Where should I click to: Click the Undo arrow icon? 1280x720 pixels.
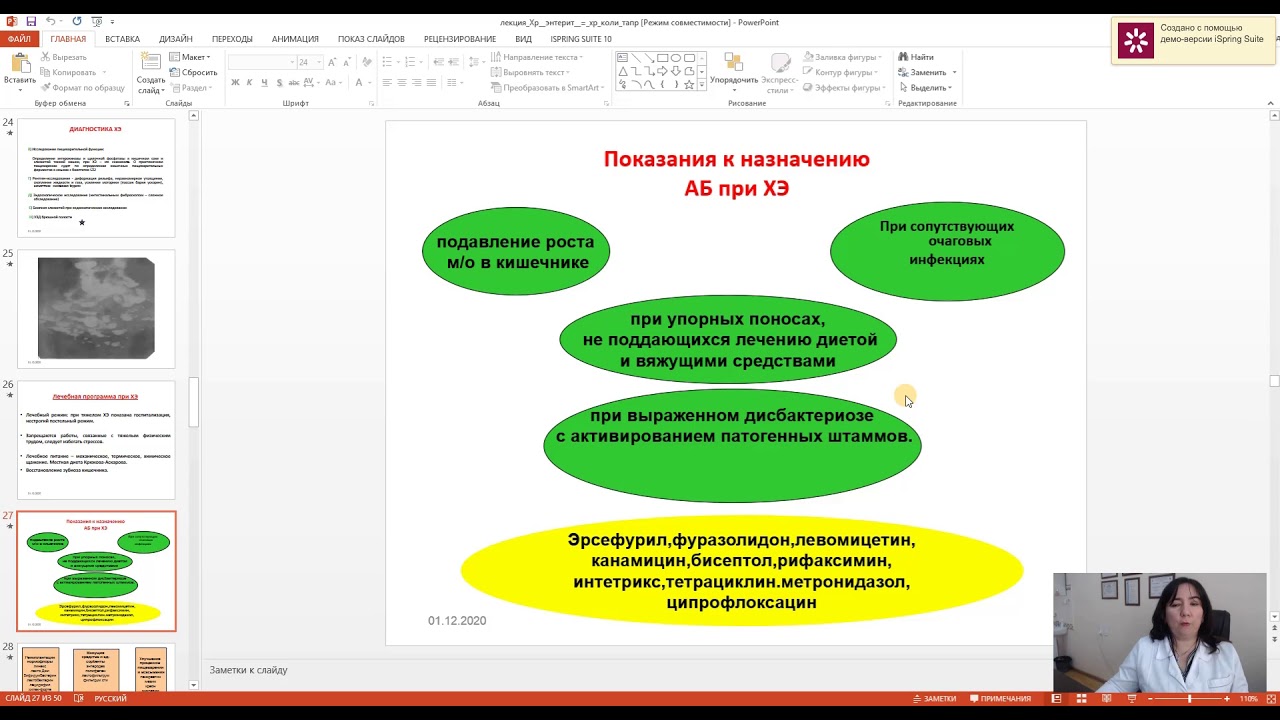pyautogui.click(x=50, y=21)
